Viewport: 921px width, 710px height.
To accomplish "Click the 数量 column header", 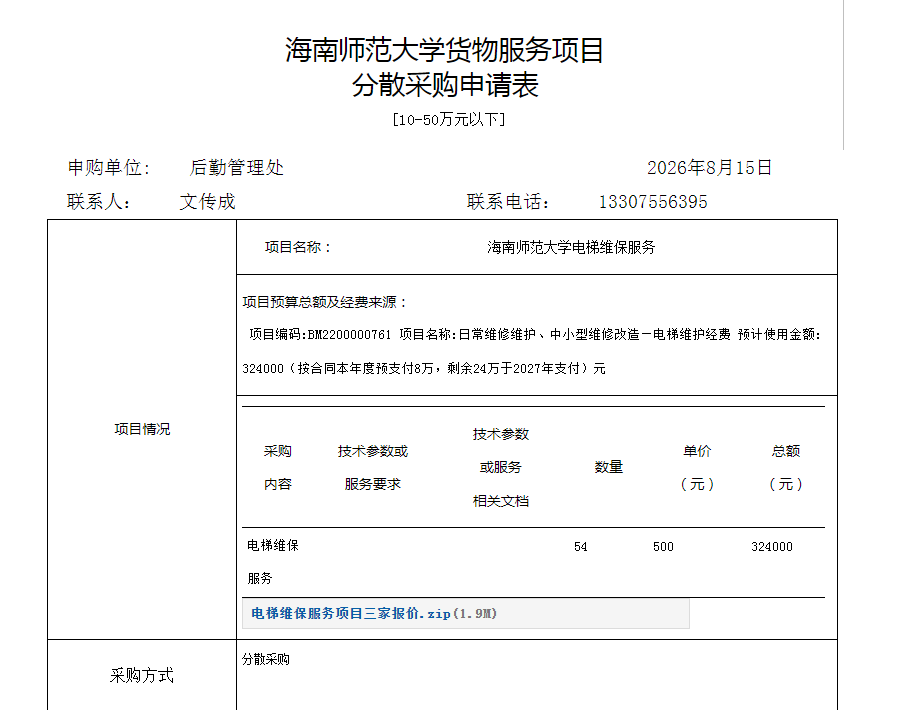I will 609,467.
